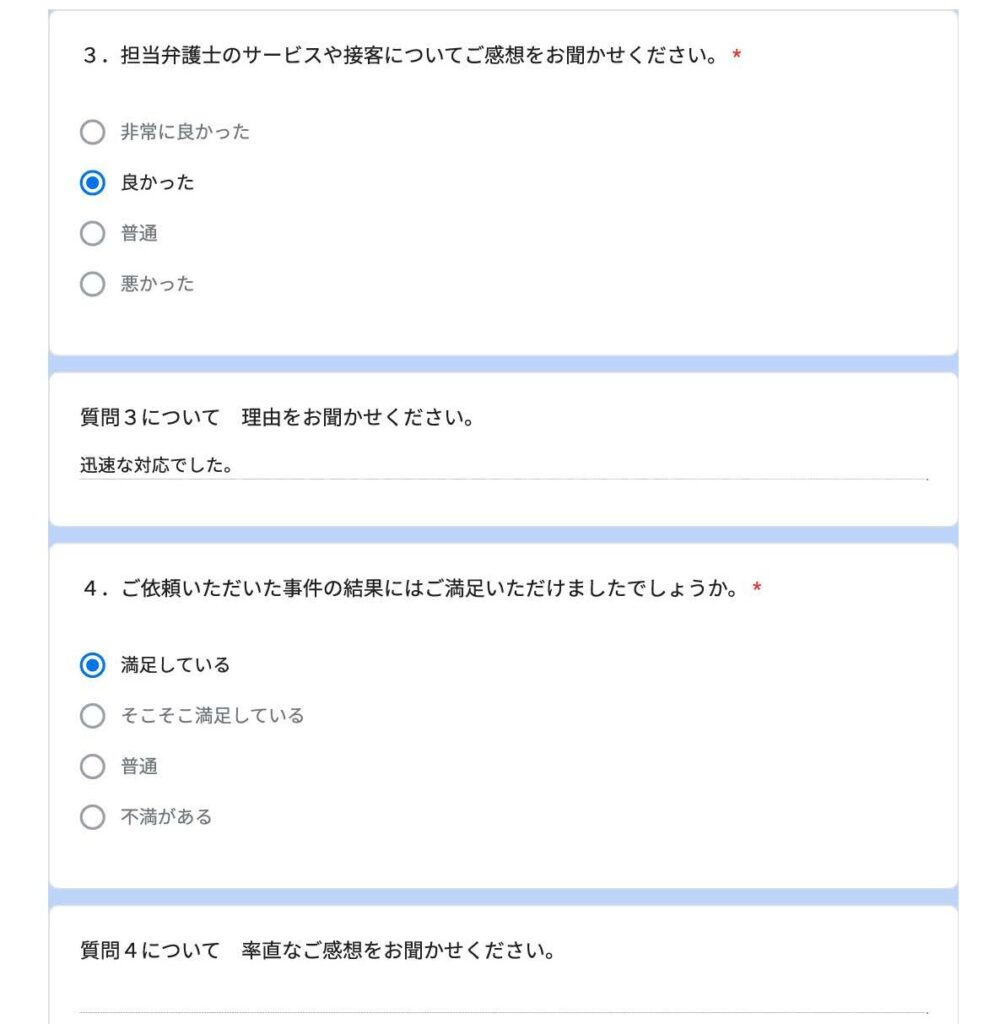Screen dimensions: 1005x1024
Task: Click the red asterisk on question 4
Action: (x=757, y=590)
